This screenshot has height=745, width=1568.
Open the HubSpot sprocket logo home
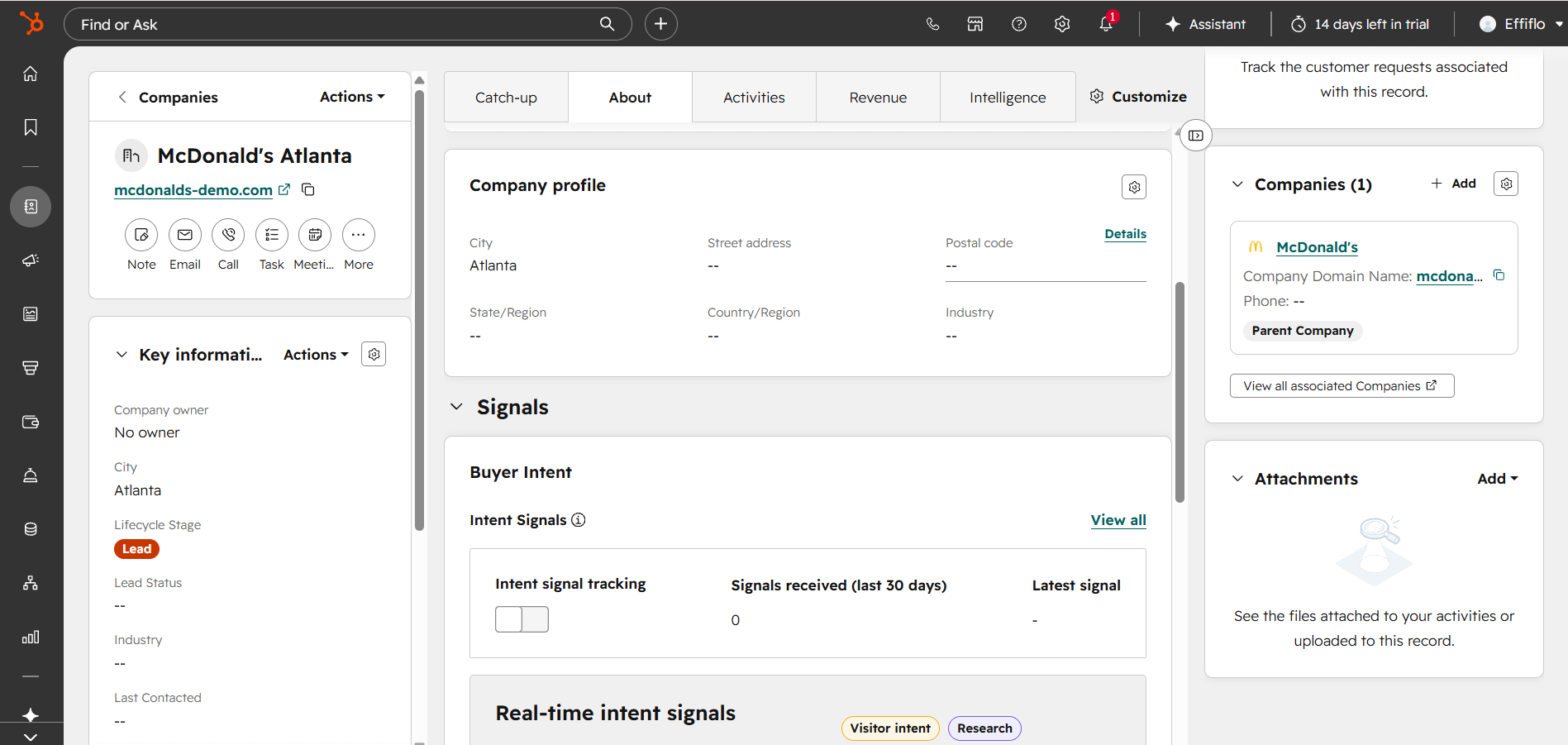[31, 23]
